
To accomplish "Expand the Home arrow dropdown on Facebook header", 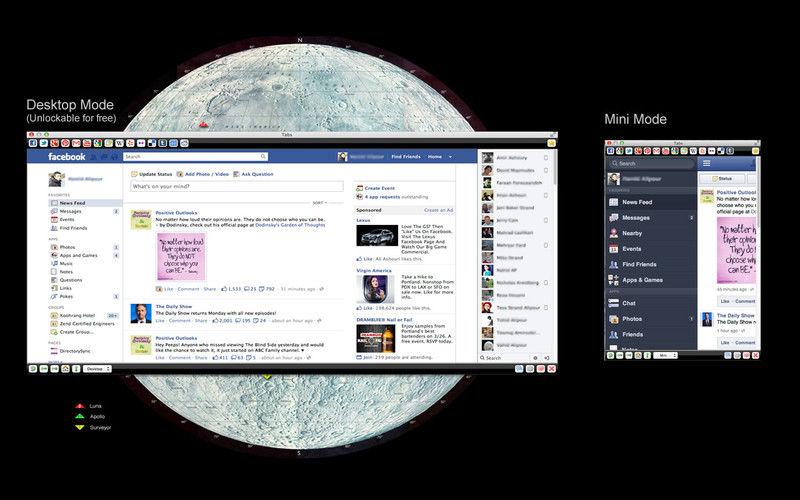I will click(450, 157).
